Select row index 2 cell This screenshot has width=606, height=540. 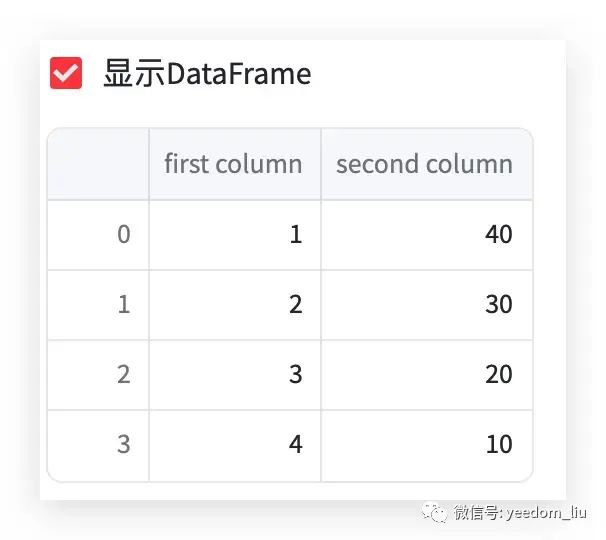pyautogui.click(x=98, y=375)
